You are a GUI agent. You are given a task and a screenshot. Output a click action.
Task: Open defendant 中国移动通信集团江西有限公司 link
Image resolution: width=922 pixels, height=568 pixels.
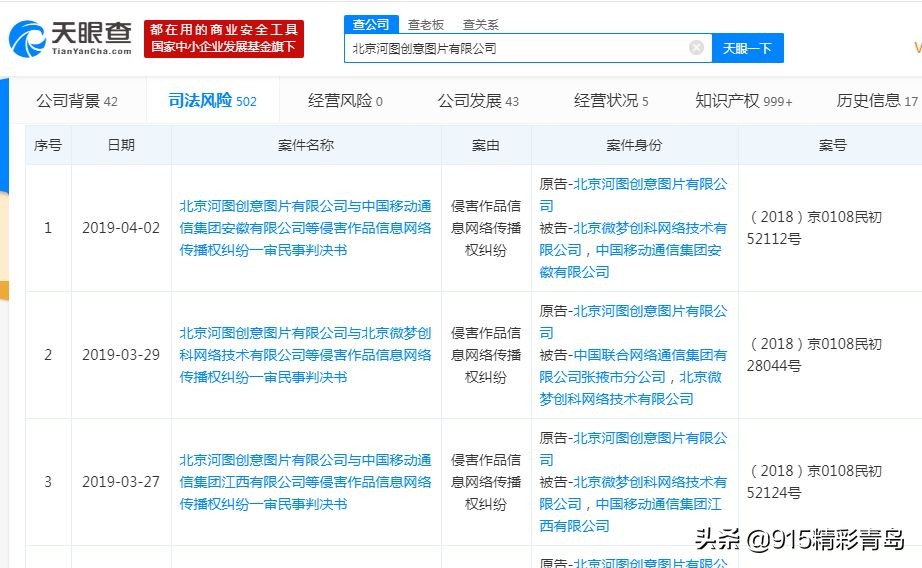point(630,515)
